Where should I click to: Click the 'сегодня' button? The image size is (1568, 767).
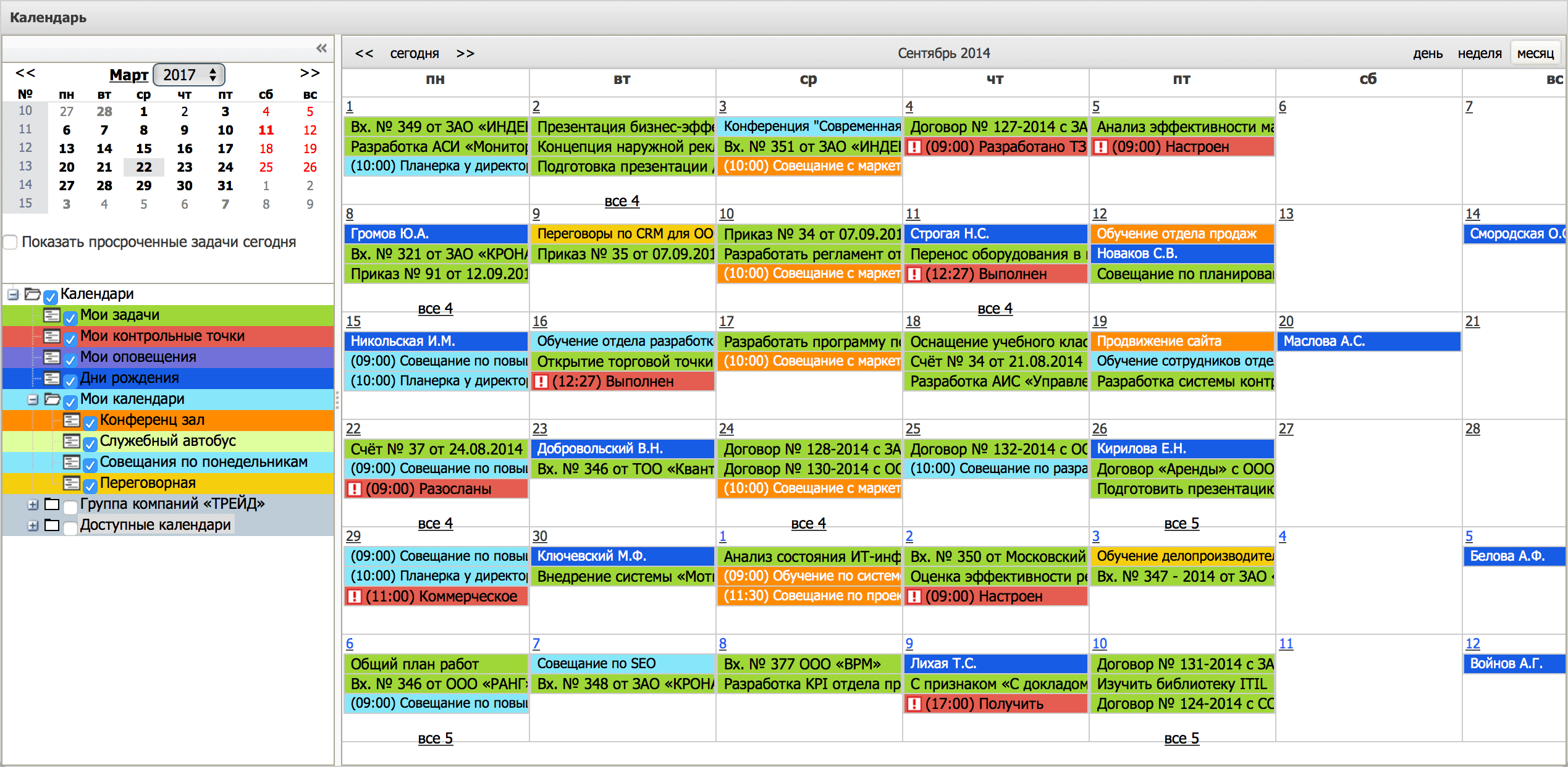(414, 54)
